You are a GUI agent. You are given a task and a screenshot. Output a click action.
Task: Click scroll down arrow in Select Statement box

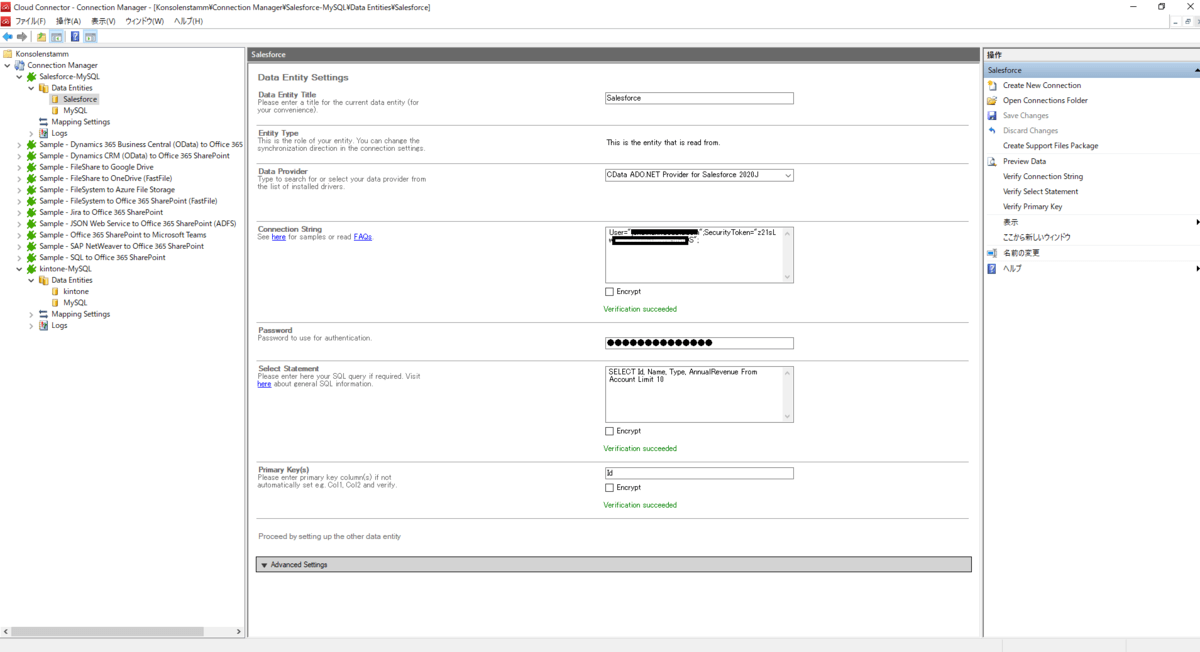pyautogui.click(x=787, y=416)
